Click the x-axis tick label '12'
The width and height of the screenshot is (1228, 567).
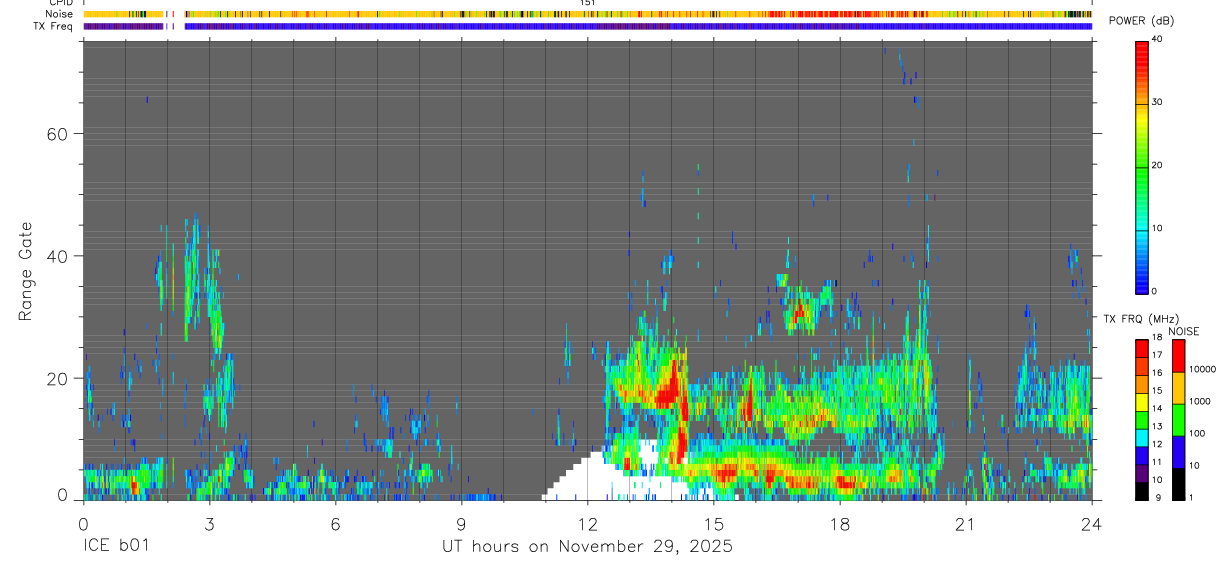pos(588,524)
